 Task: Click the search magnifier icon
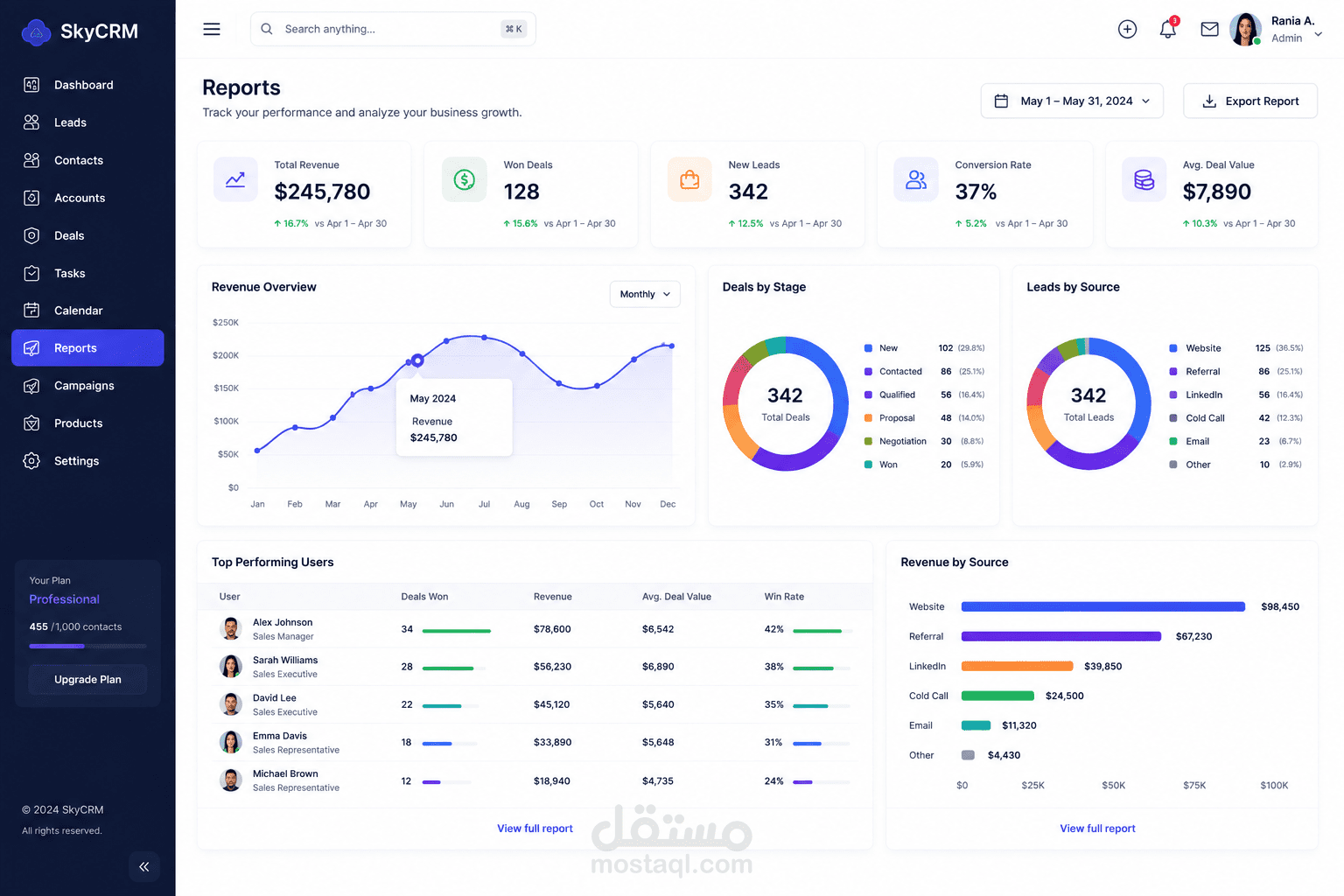coord(267,29)
